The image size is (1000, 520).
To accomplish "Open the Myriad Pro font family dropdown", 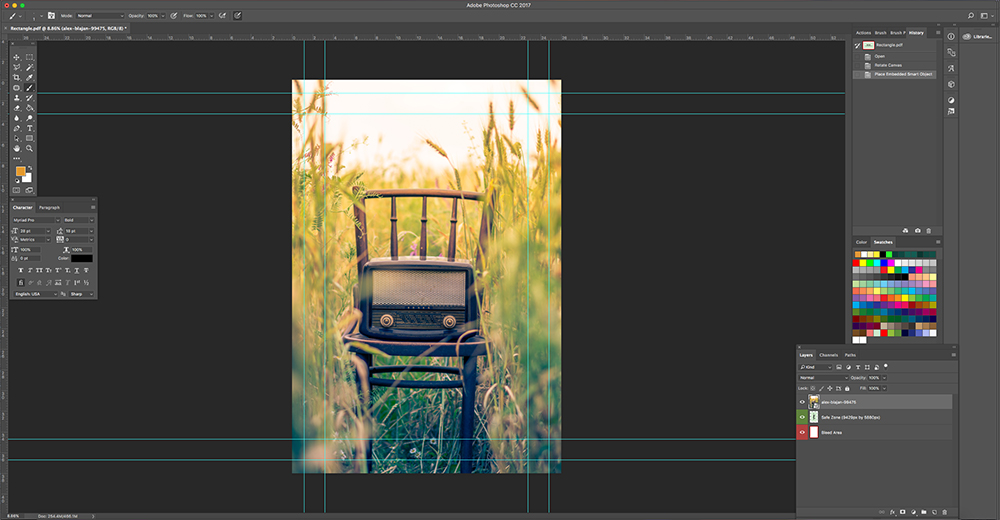I will pyautogui.click(x=35, y=220).
